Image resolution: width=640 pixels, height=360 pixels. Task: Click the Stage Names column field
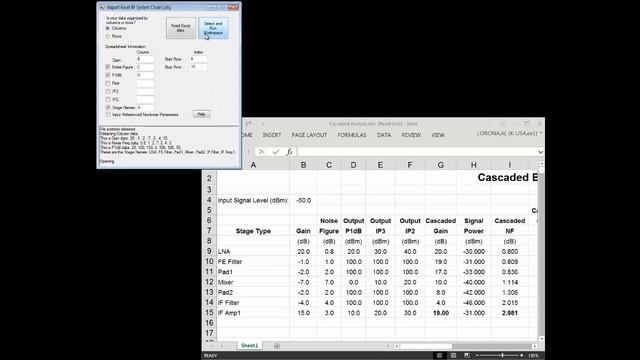pyautogui.click(x=145, y=108)
